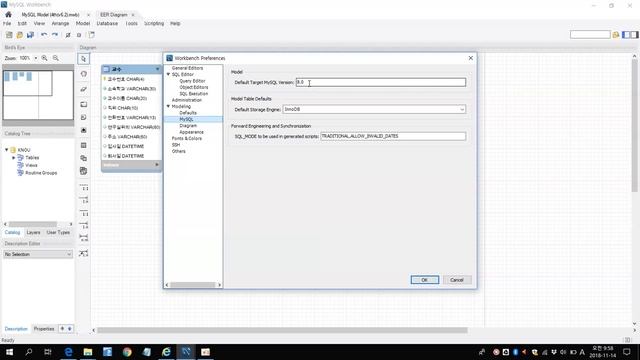This screenshot has width=640, height=360.
Task: Click the zoom out magnifier in Bird's Eye
Action: (56, 58)
